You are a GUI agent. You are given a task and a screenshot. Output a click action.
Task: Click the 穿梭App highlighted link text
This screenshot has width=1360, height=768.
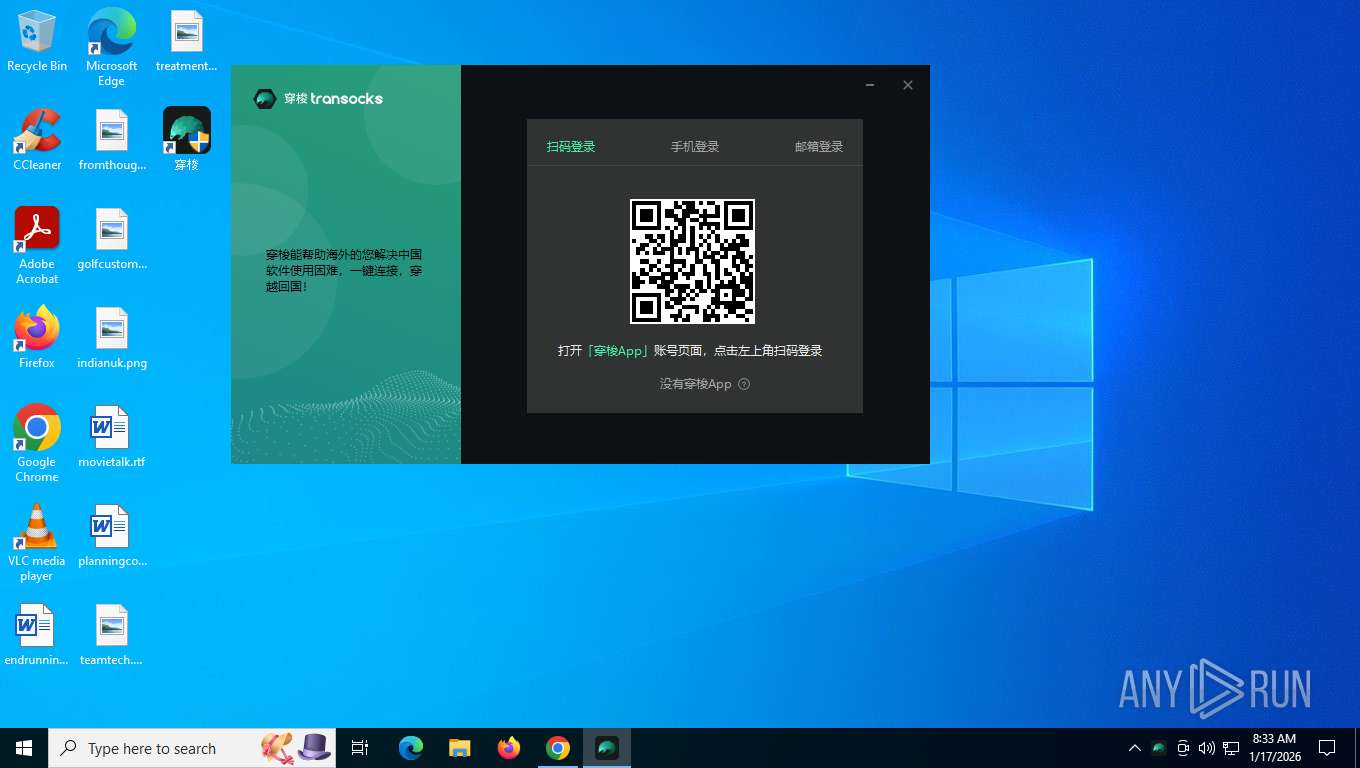coord(620,351)
